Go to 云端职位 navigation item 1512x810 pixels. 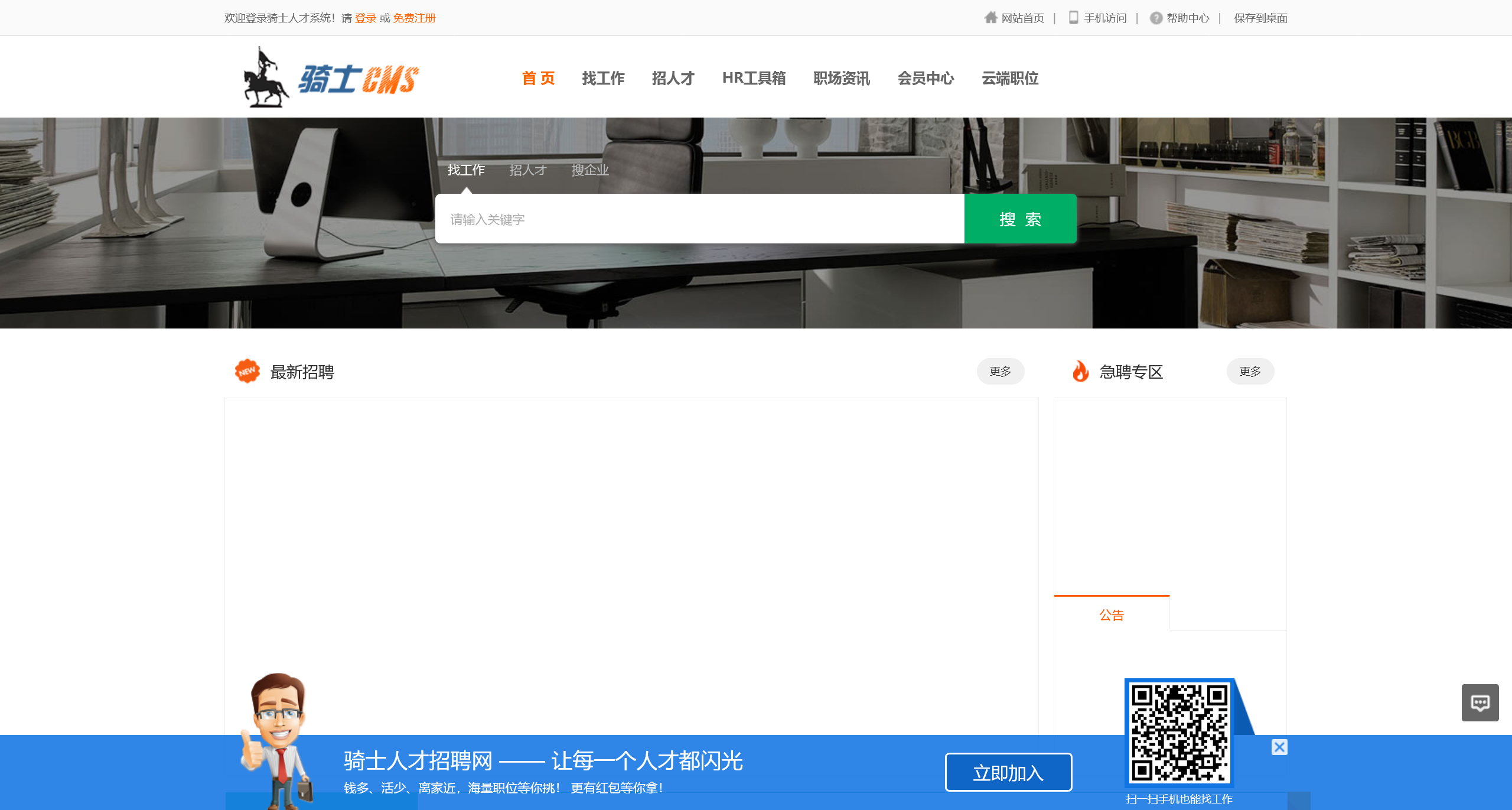1009,78
